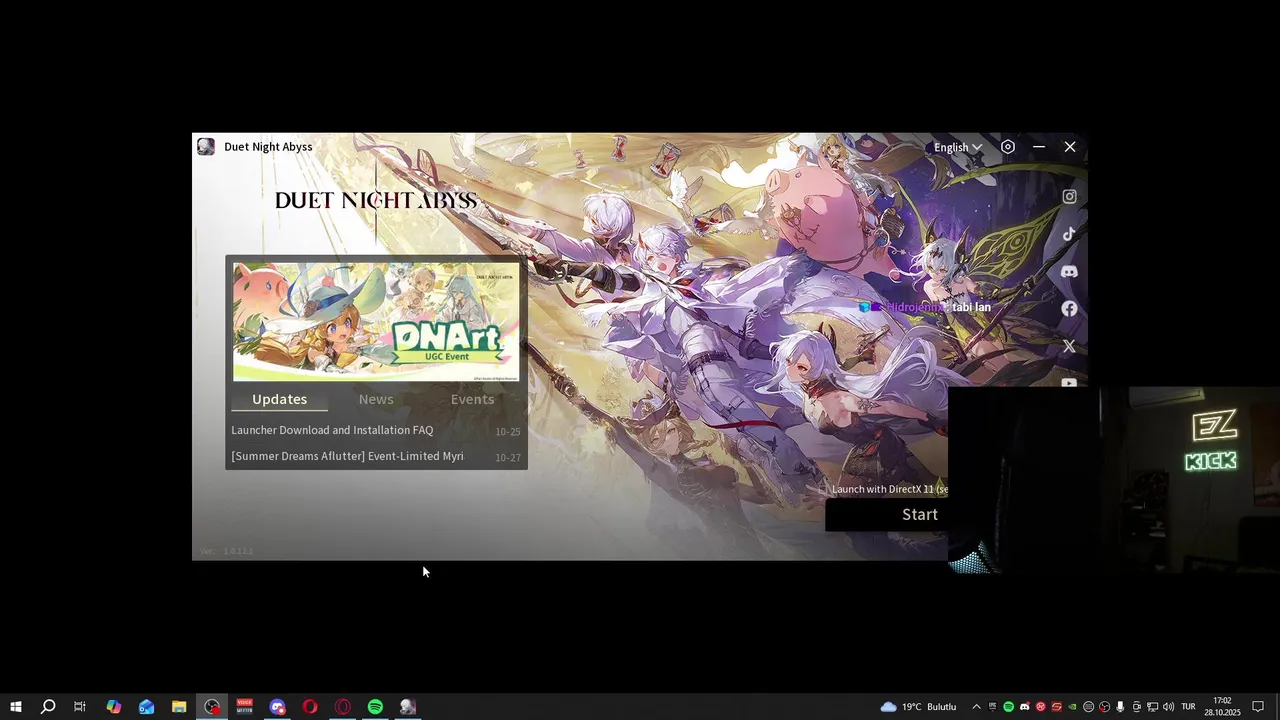Click the Epic Games tray icon
Viewport: 1280px width, 720px height.
tap(992, 707)
